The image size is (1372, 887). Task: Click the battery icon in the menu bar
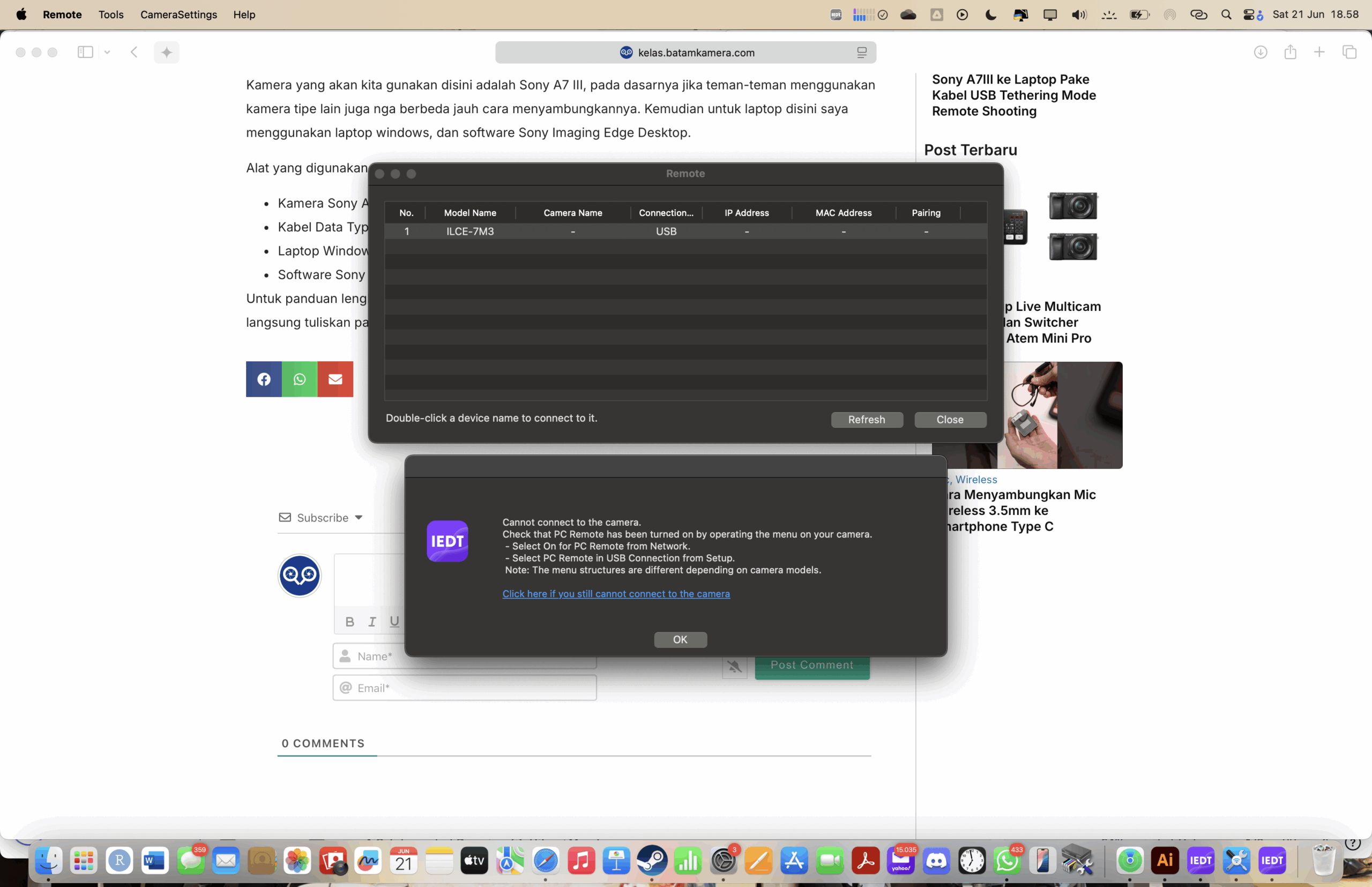pyautogui.click(x=1139, y=14)
